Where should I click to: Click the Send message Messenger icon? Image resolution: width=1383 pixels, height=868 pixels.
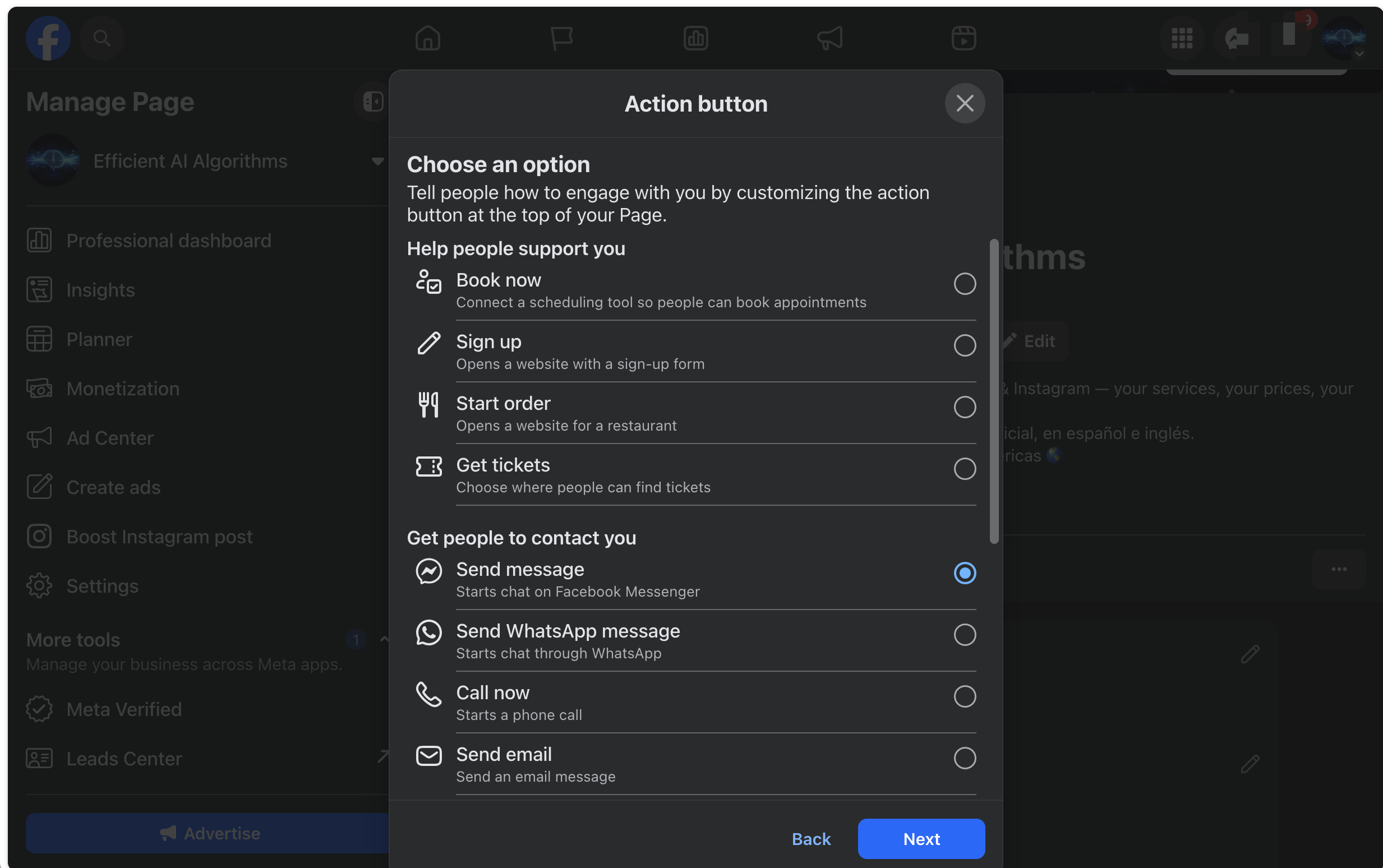429,571
